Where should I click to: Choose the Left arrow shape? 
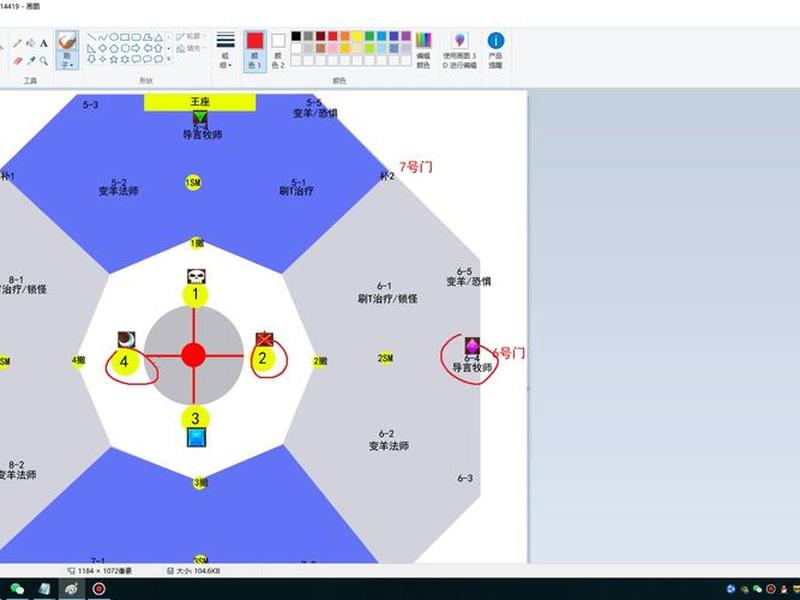[x=147, y=48]
